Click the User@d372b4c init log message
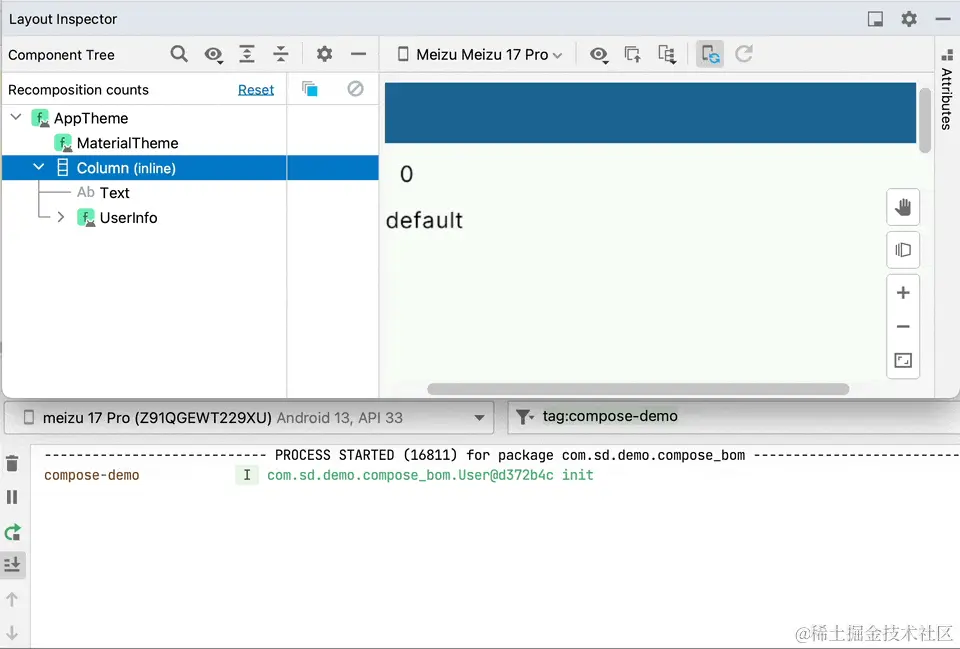 click(x=430, y=475)
